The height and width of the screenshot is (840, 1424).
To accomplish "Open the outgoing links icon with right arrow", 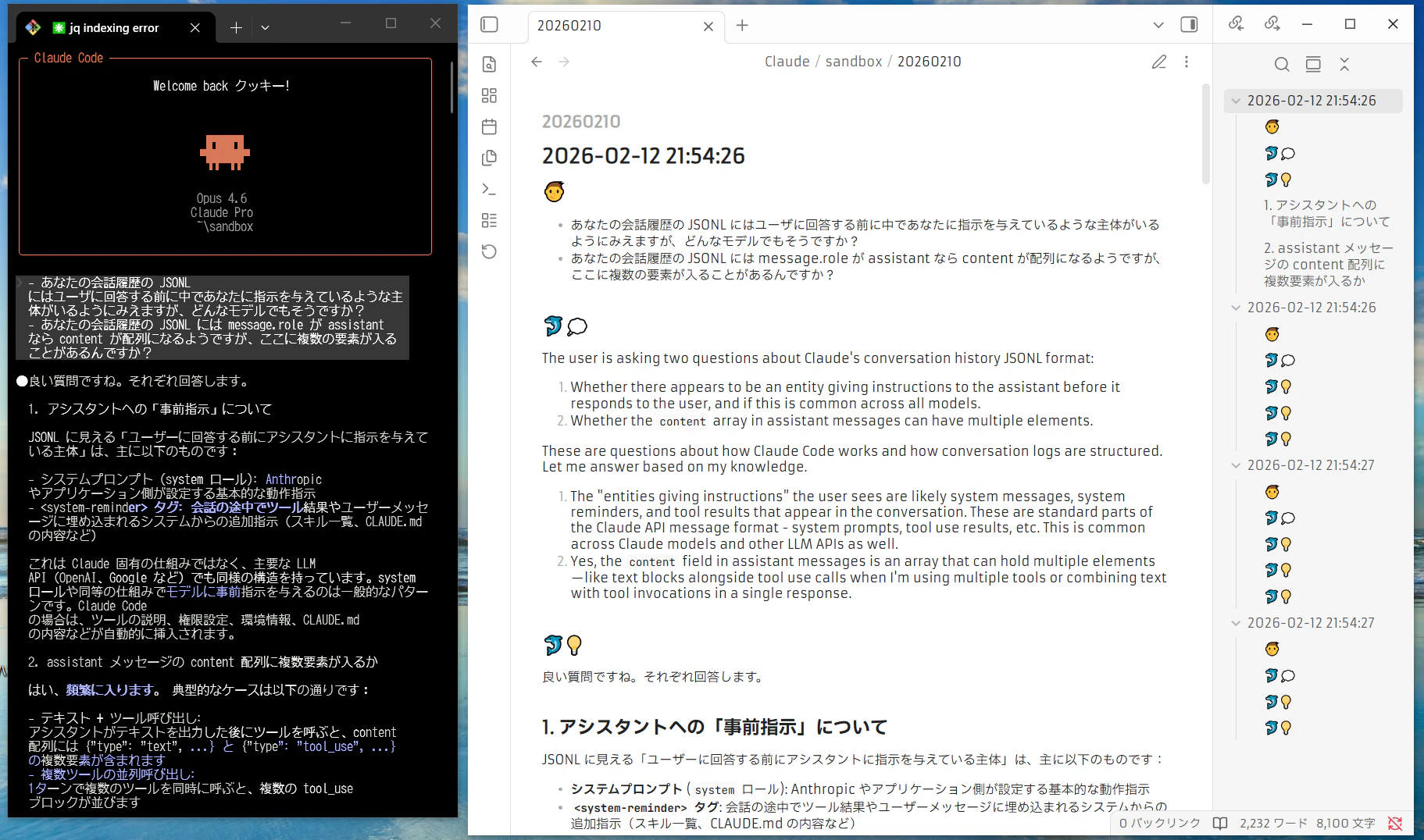I will (1272, 24).
